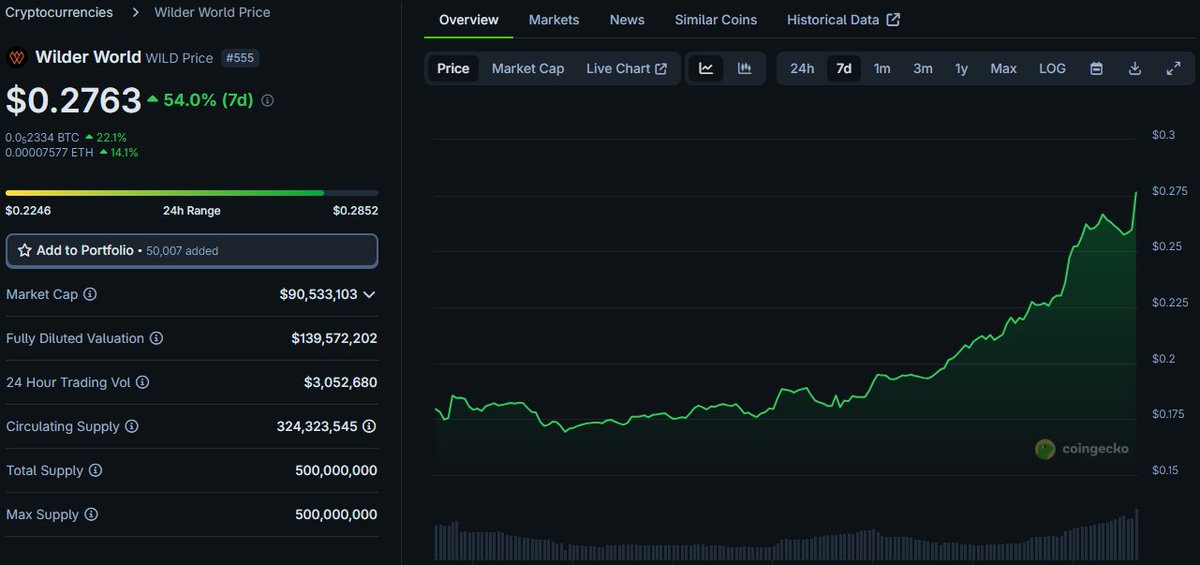1200x565 pixels.
Task: Open the calendar date range picker
Action: tap(1096, 68)
